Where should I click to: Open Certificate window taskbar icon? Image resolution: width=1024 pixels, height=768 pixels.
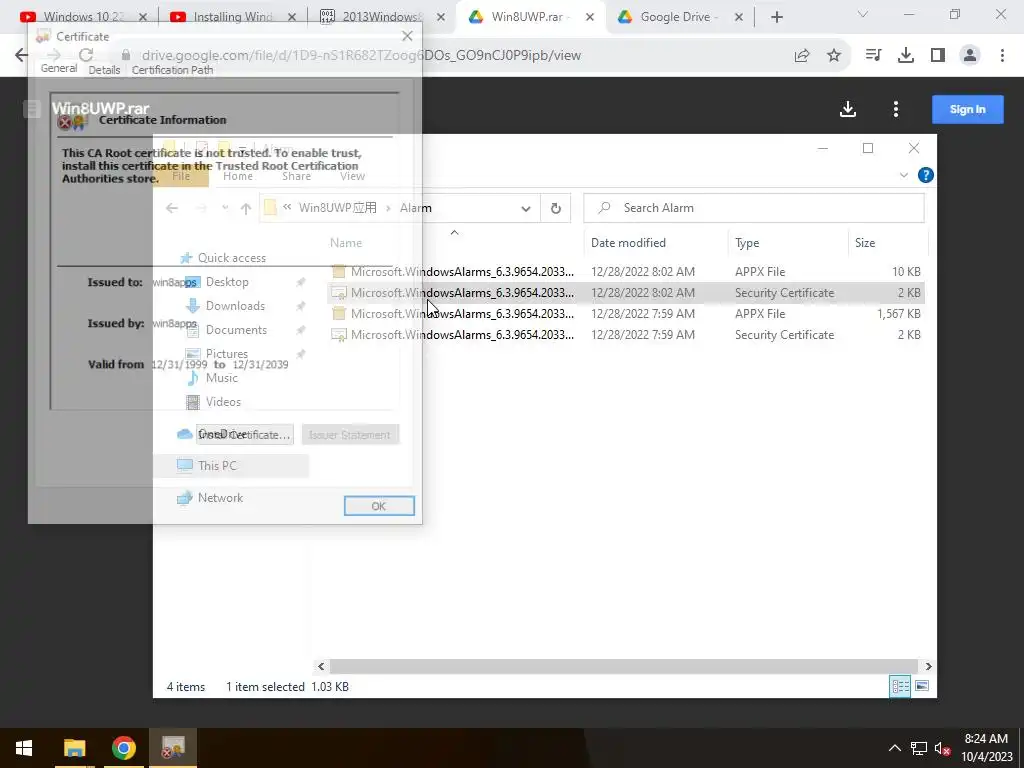(x=173, y=748)
